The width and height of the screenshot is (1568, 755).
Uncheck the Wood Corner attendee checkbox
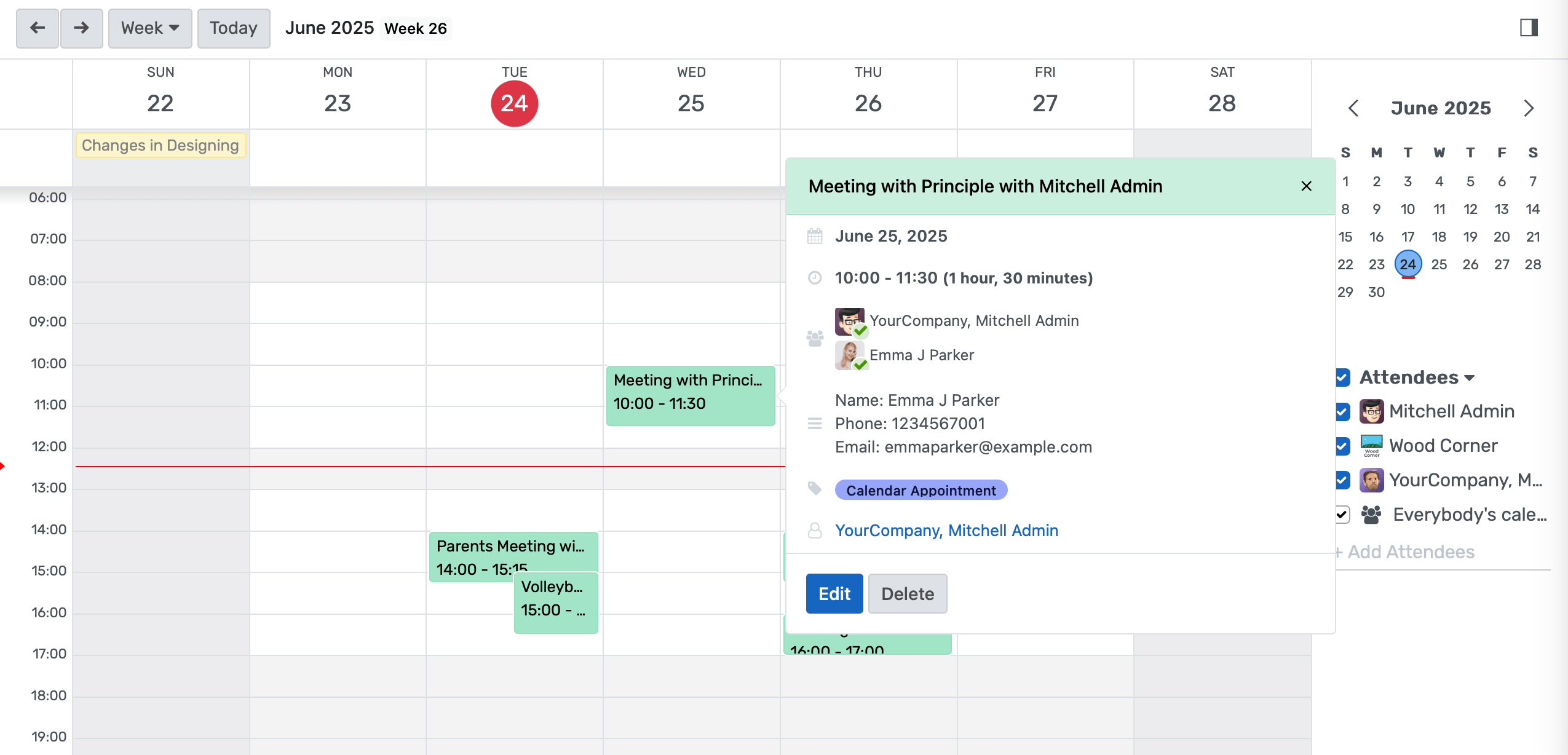[1342, 446]
